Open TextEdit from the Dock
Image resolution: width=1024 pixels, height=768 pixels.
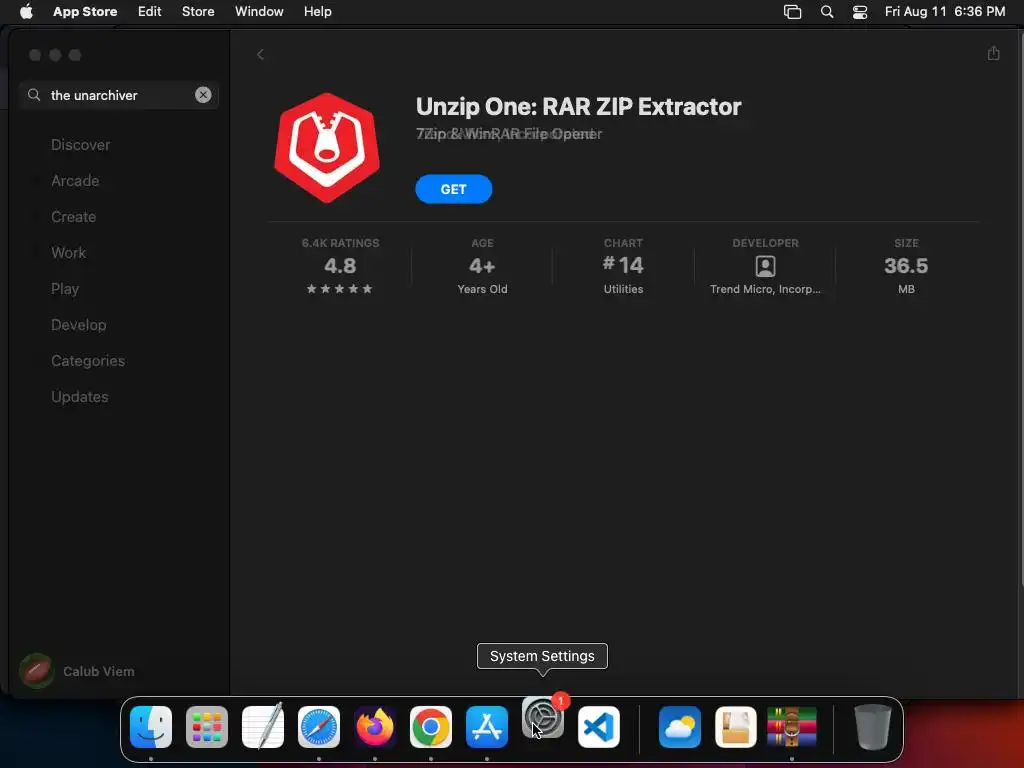pyautogui.click(x=263, y=727)
